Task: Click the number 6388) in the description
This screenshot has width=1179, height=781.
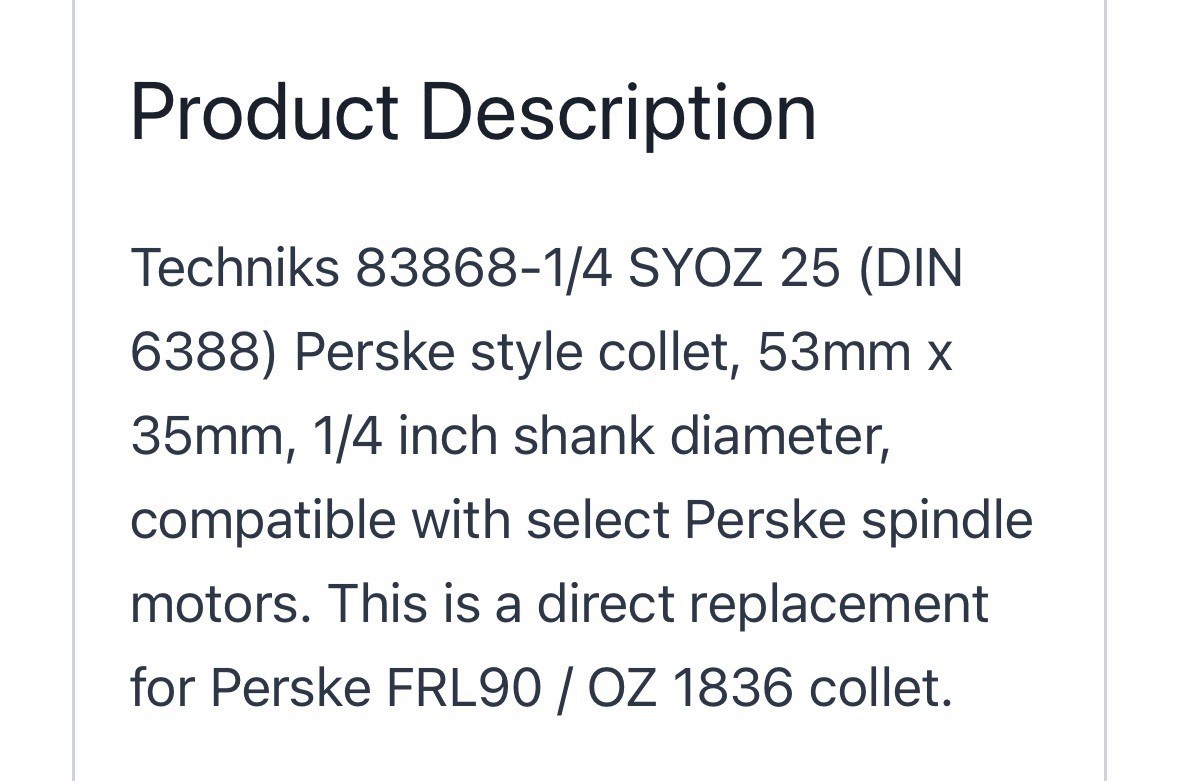Action: (x=205, y=351)
